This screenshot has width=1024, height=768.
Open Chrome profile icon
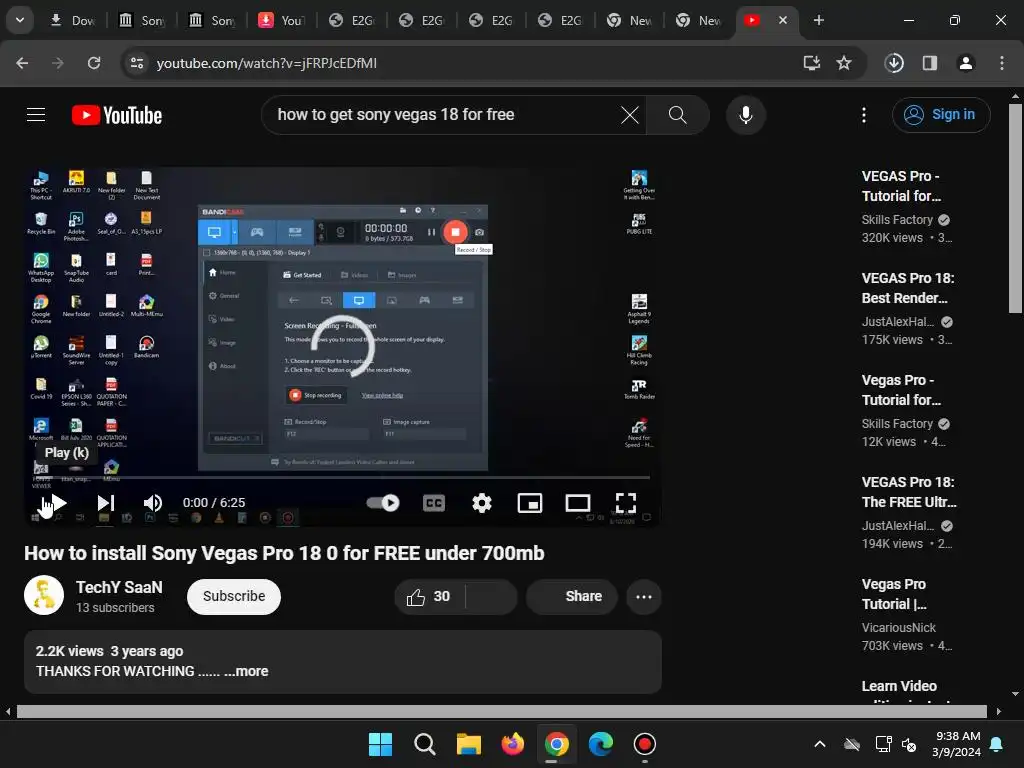click(965, 63)
